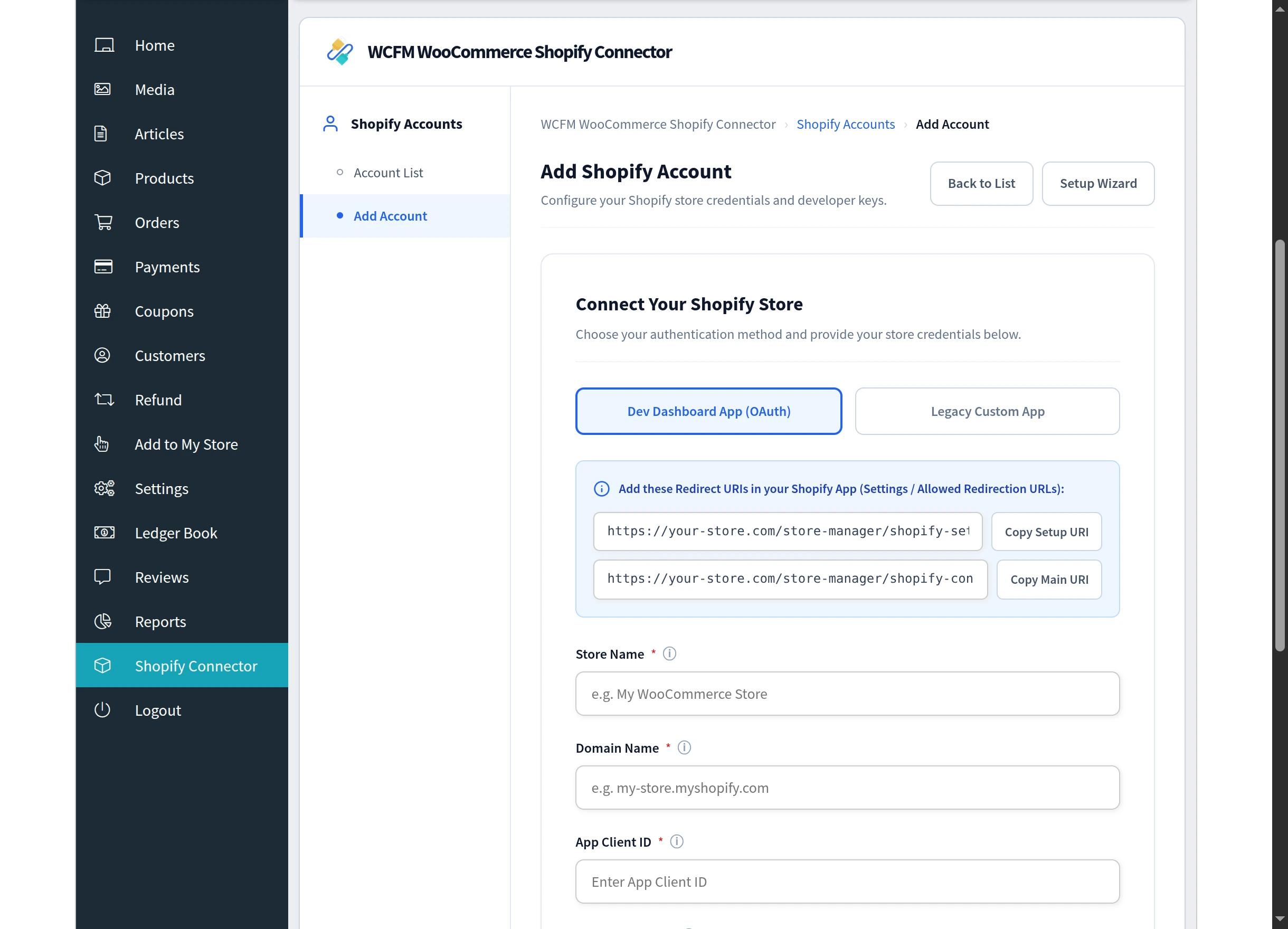Open the Ledger Book page
This screenshot has width=1288, height=929.
tap(182, 532)
